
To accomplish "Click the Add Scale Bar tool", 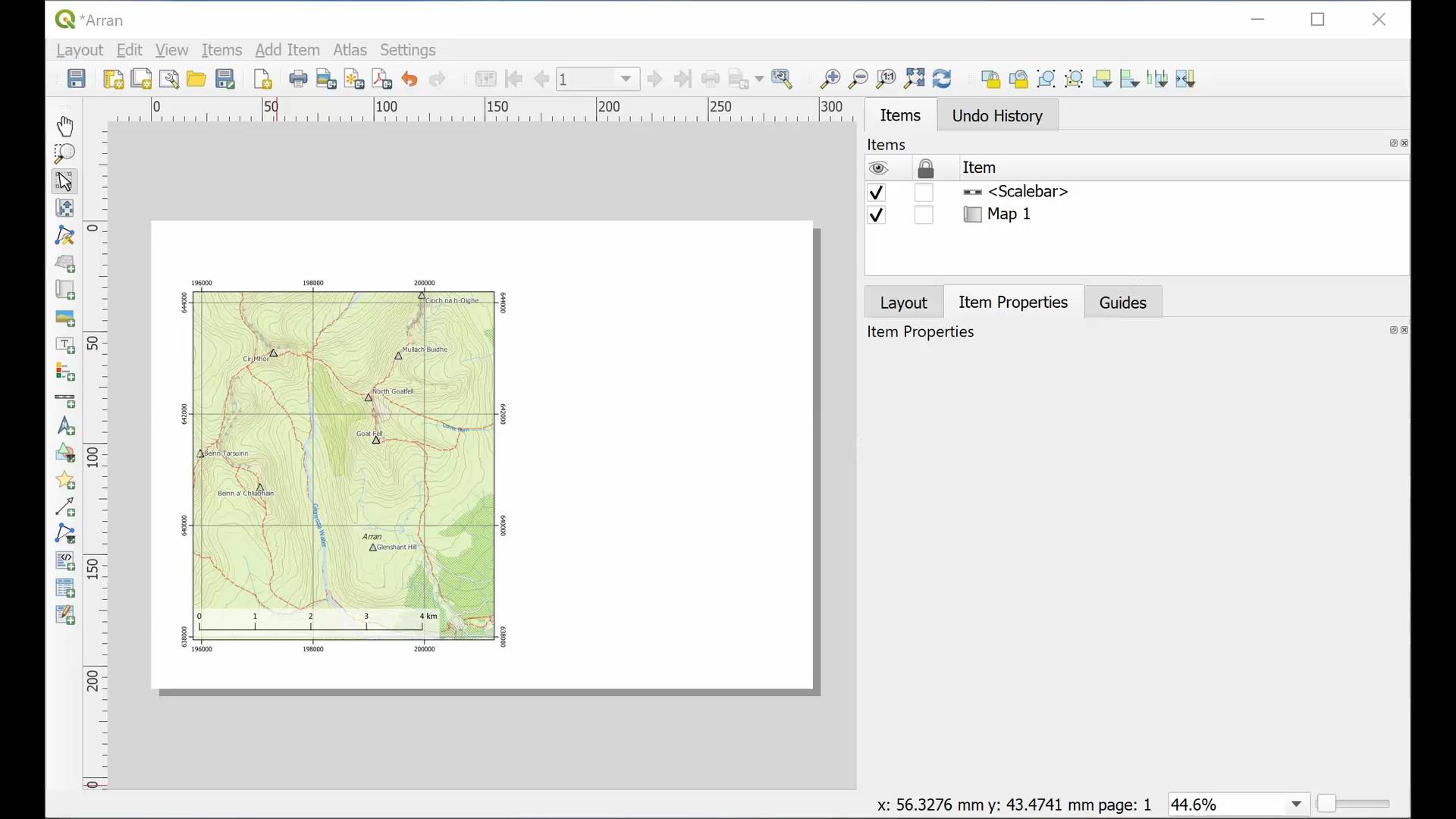I will [65, 400].
